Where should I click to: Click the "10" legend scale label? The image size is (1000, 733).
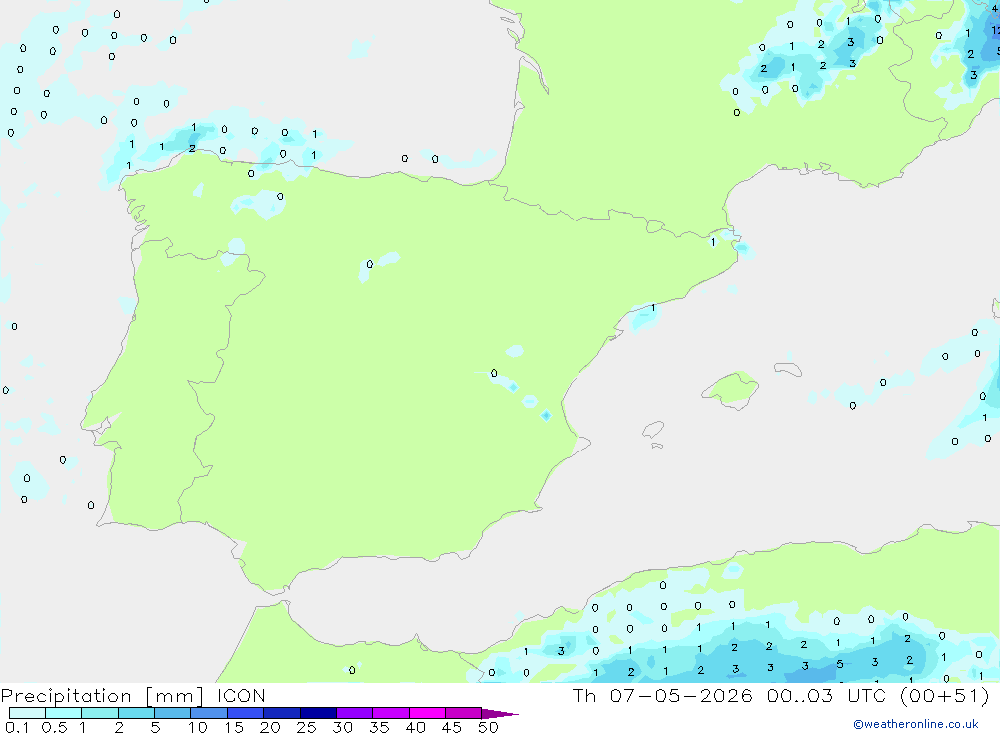pyautogui.click(x=198, y=727)
